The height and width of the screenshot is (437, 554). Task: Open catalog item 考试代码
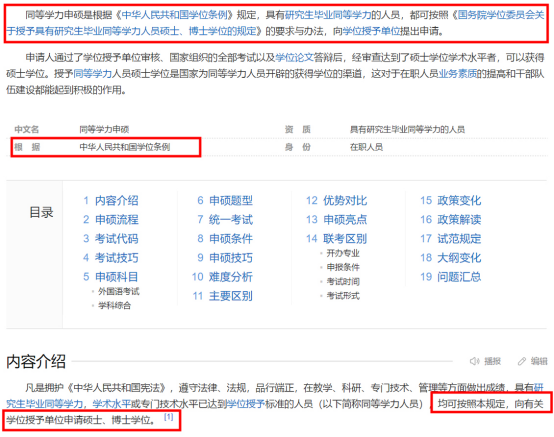coord(117,238)
